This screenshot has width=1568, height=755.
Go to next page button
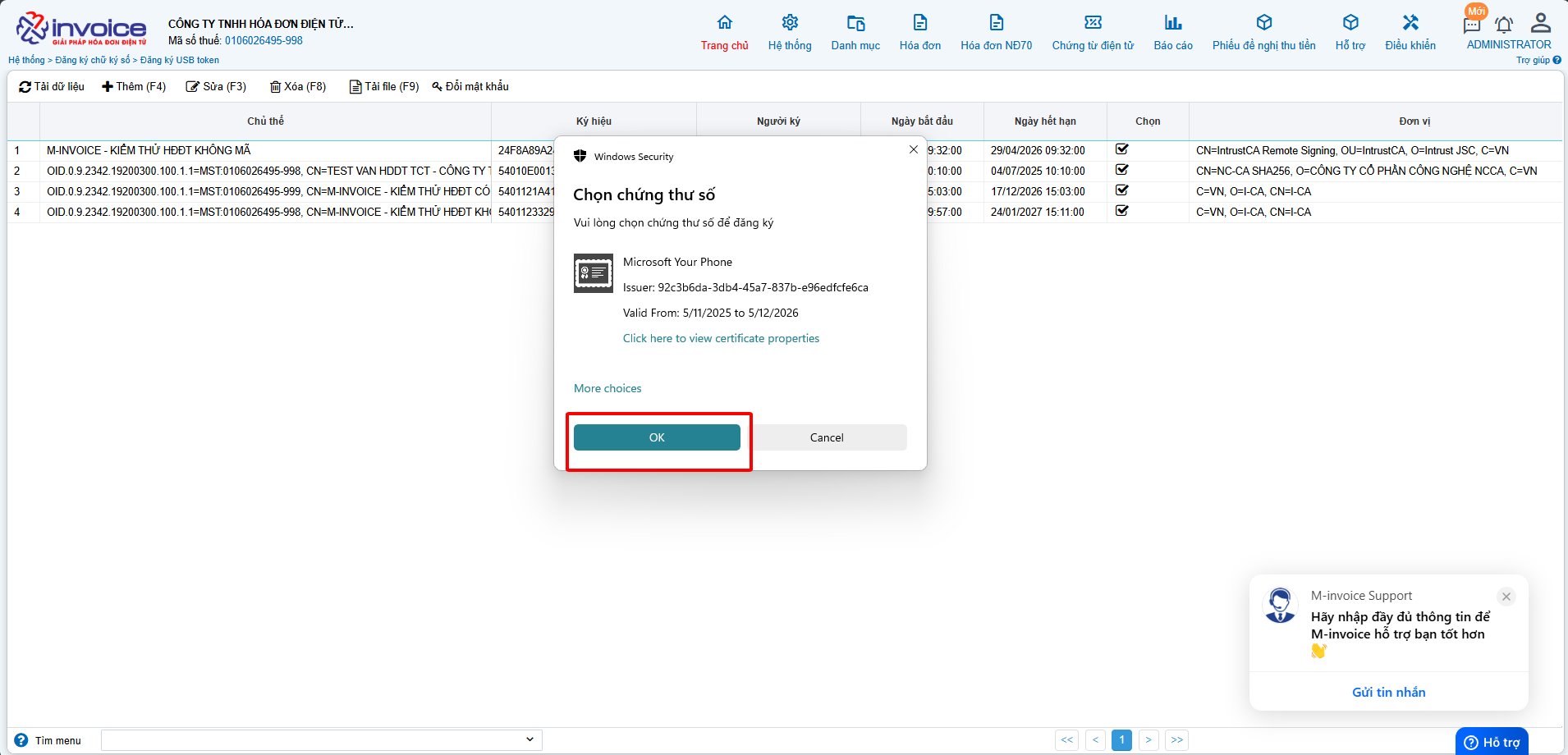(x=1148, y=740)
